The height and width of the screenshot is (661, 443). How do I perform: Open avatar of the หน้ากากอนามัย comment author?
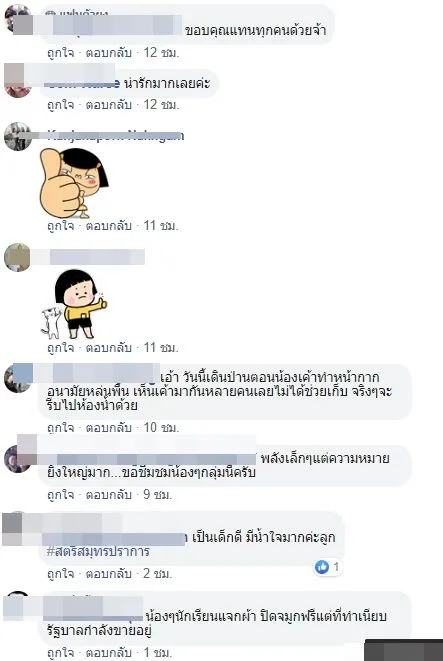[x=17, y=378]
